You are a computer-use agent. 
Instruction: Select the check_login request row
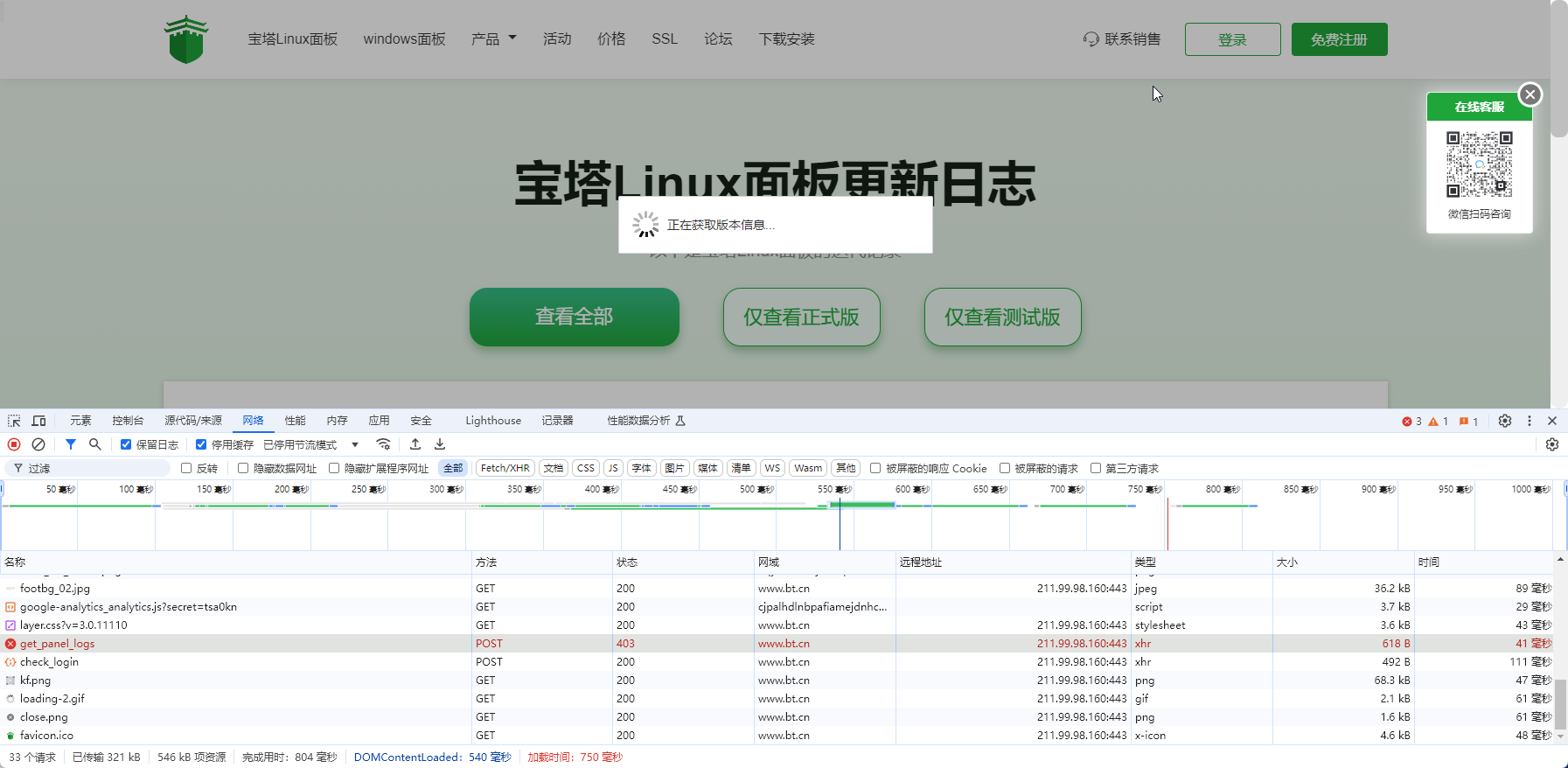click(777, 662)
